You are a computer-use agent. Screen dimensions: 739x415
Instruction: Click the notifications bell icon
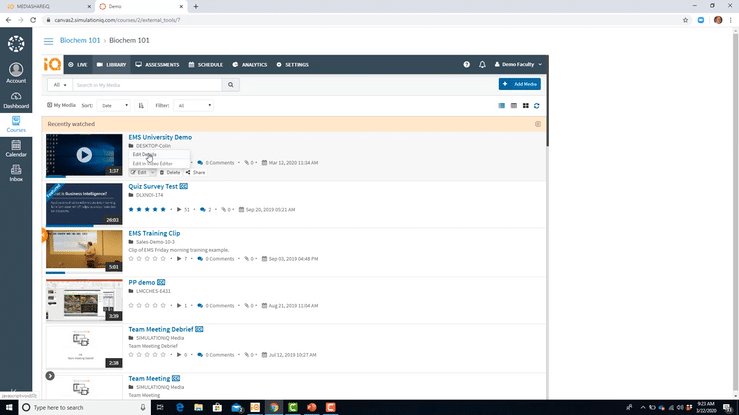pyautogui.click(x=482, y=64)
